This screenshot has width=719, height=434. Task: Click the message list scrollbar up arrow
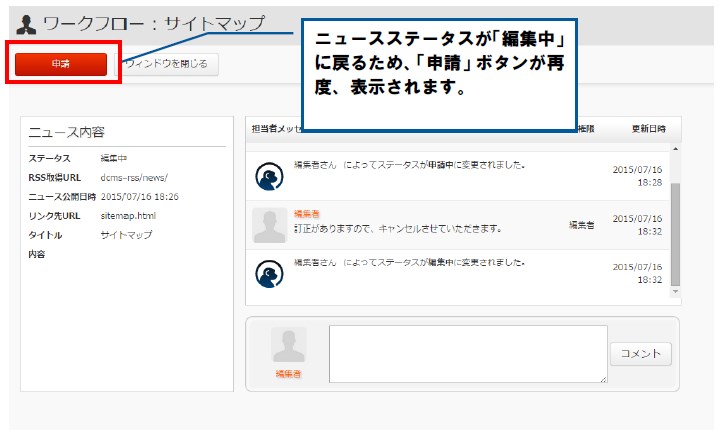coord(675,149)
